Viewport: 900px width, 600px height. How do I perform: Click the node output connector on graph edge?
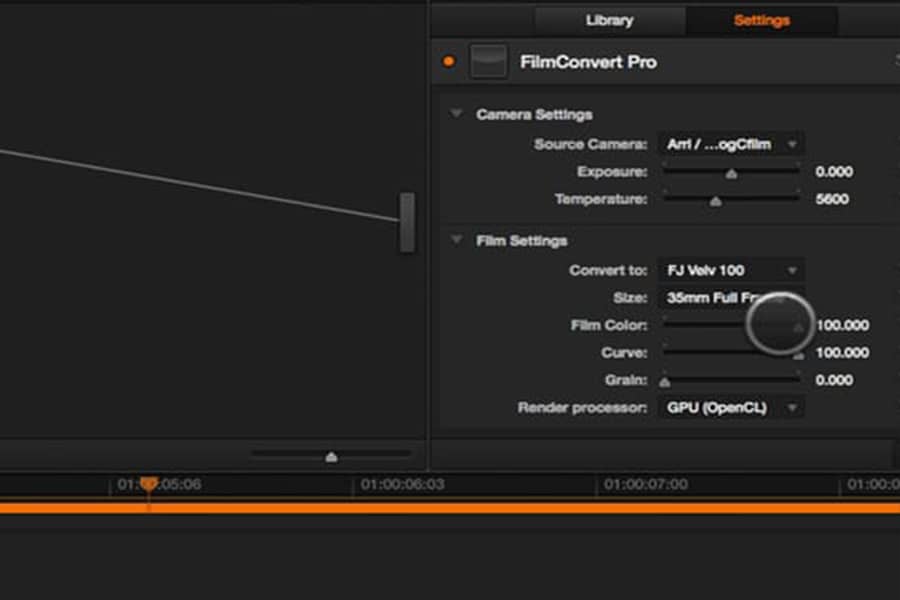click(x=407, y=222)
